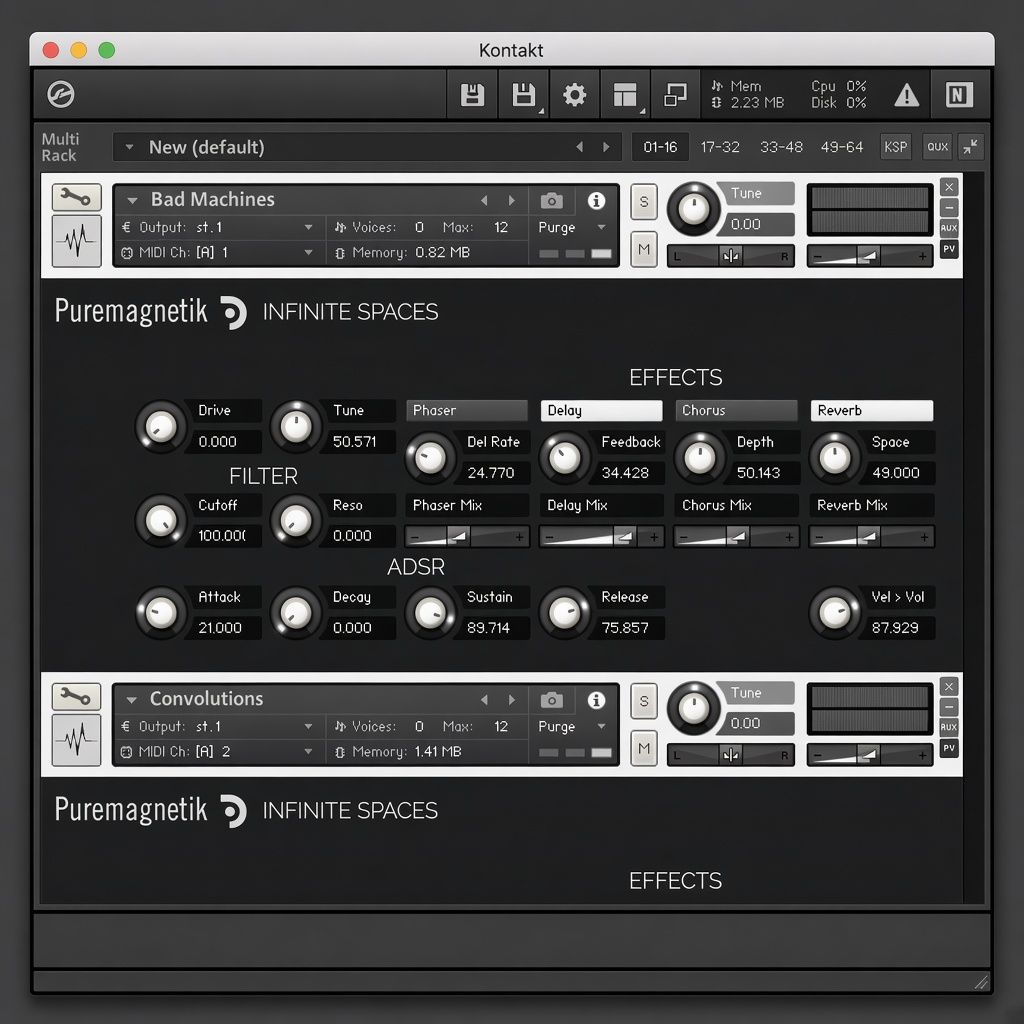Click the Vel > Vol knob
This screenshot has width=1024, height=1024.
[835, 613]
